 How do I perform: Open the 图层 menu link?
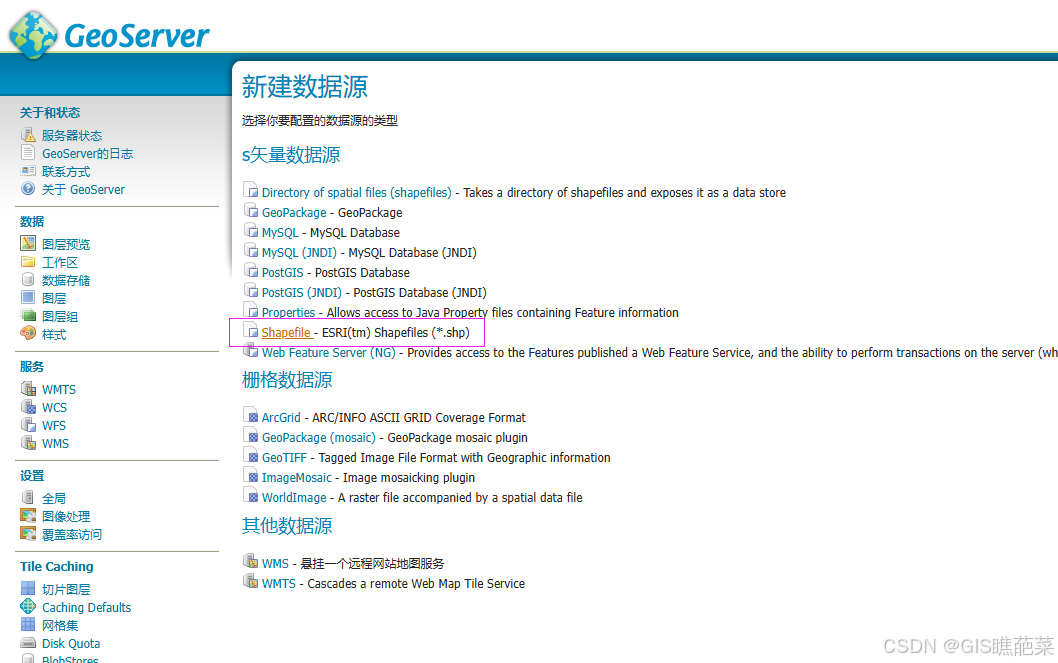click(54, 298)
